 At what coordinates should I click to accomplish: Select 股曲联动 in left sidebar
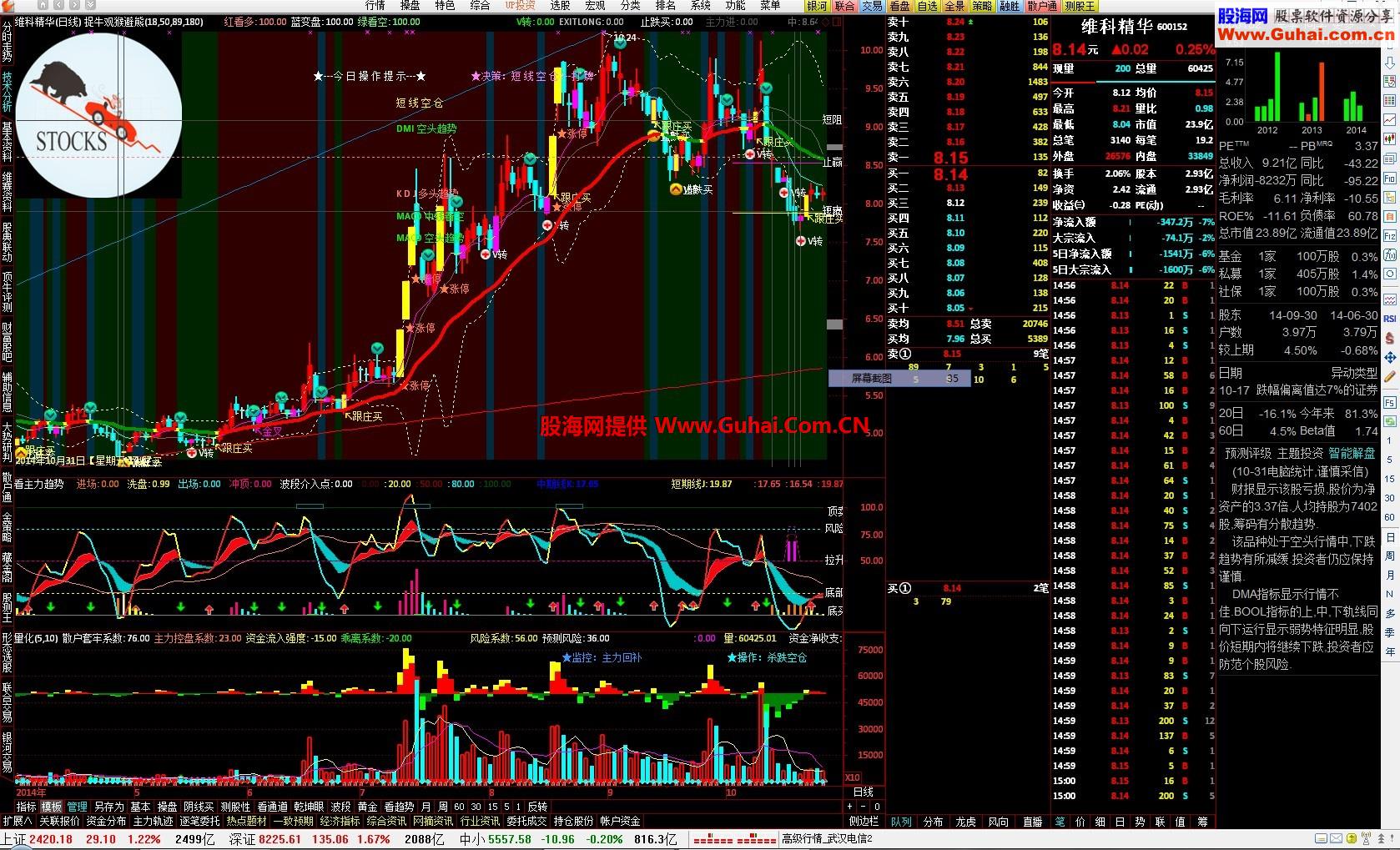tap(7, 242)
